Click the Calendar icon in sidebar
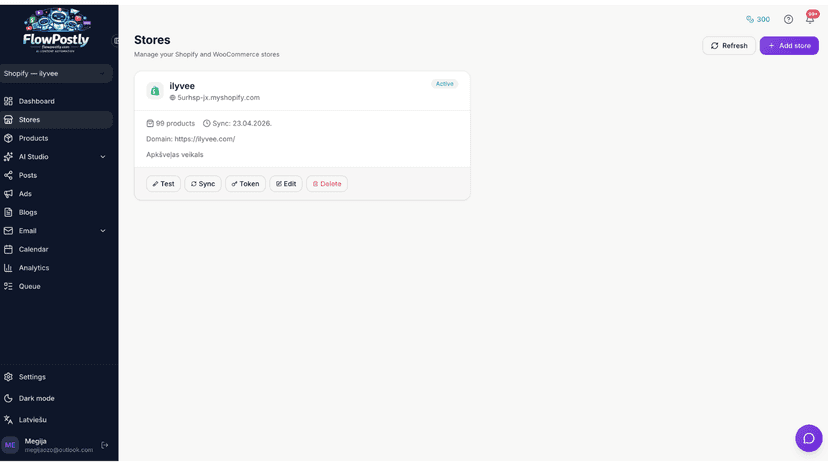This screenshot has height=466, width=828. [8, 249]
